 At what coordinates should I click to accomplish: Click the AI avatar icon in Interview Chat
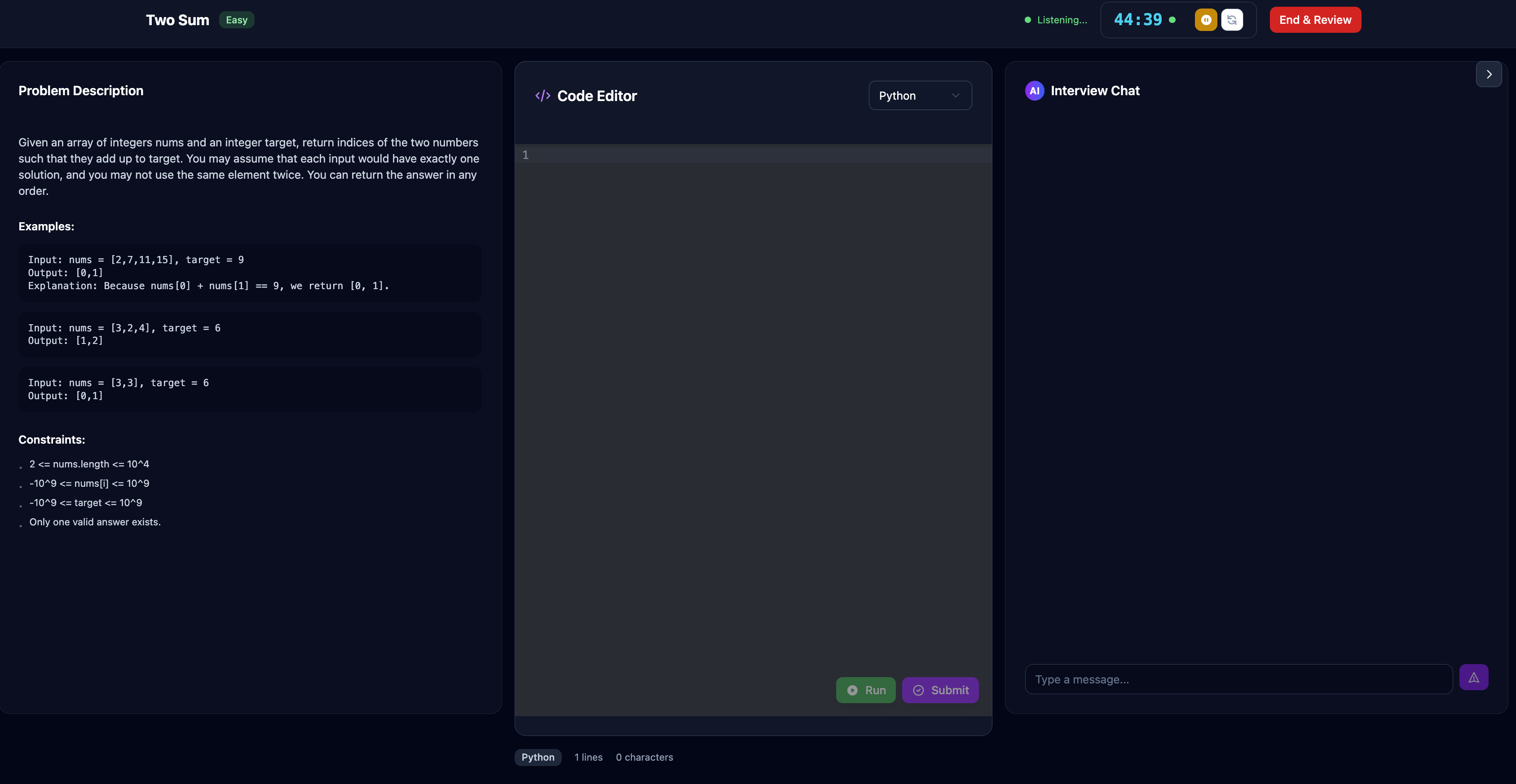1034,91
